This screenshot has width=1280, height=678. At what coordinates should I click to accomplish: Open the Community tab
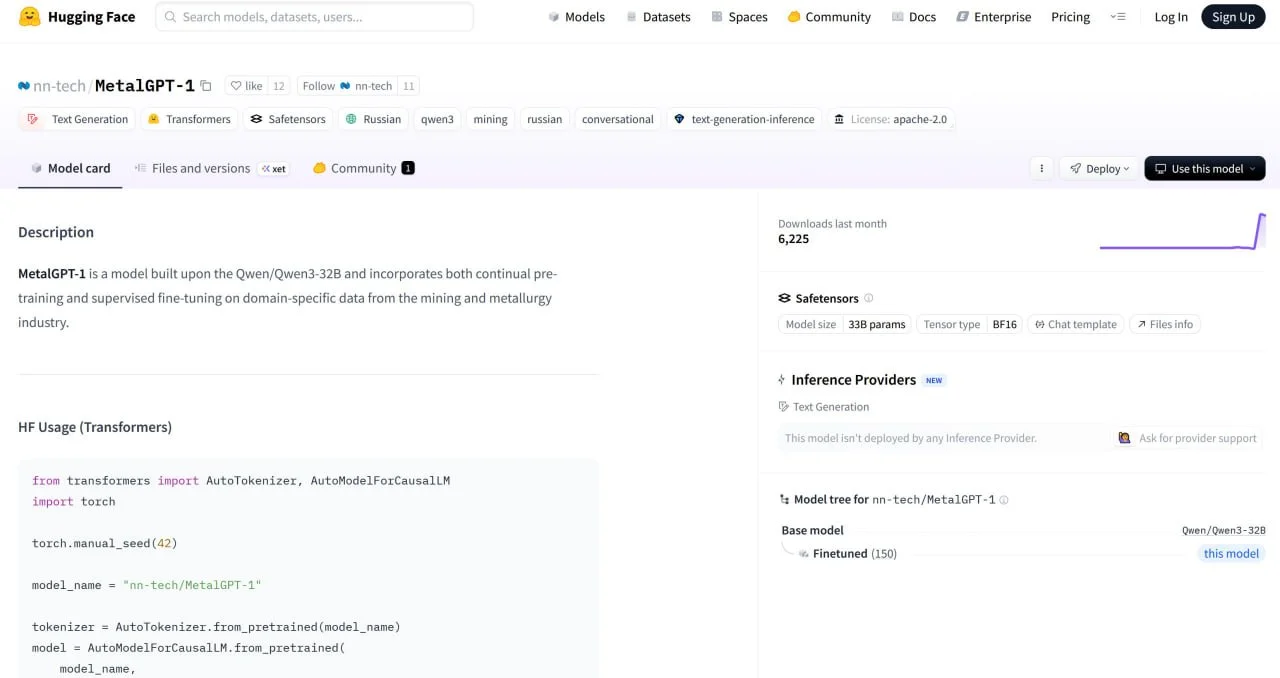tap(363, 168)
